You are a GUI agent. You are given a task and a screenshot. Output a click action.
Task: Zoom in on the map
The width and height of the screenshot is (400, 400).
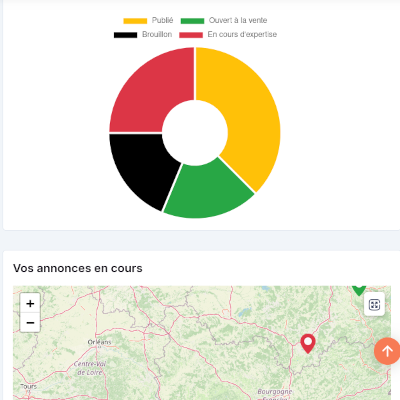(30, 303)
